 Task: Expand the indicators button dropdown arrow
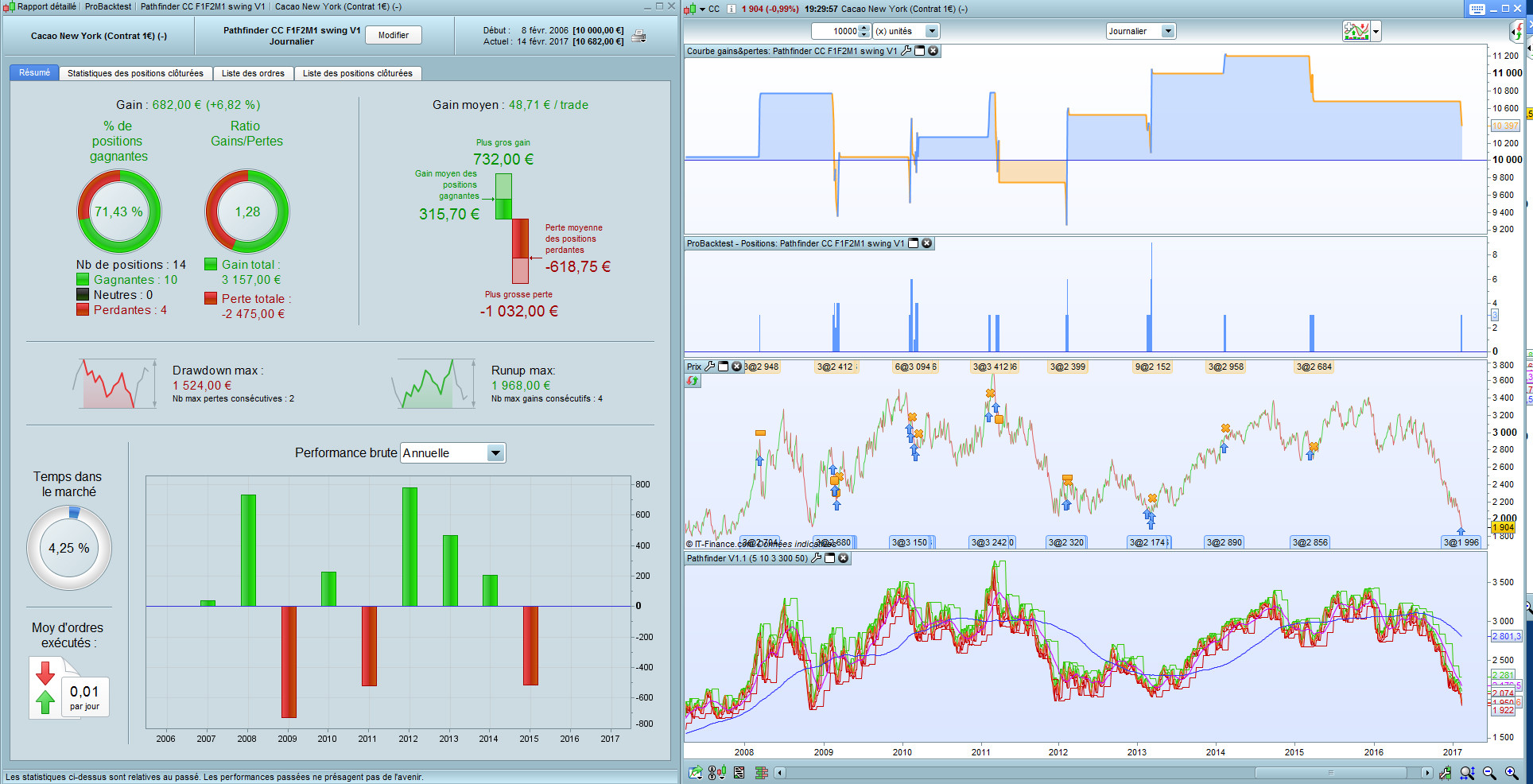(x=1376, y=32)
